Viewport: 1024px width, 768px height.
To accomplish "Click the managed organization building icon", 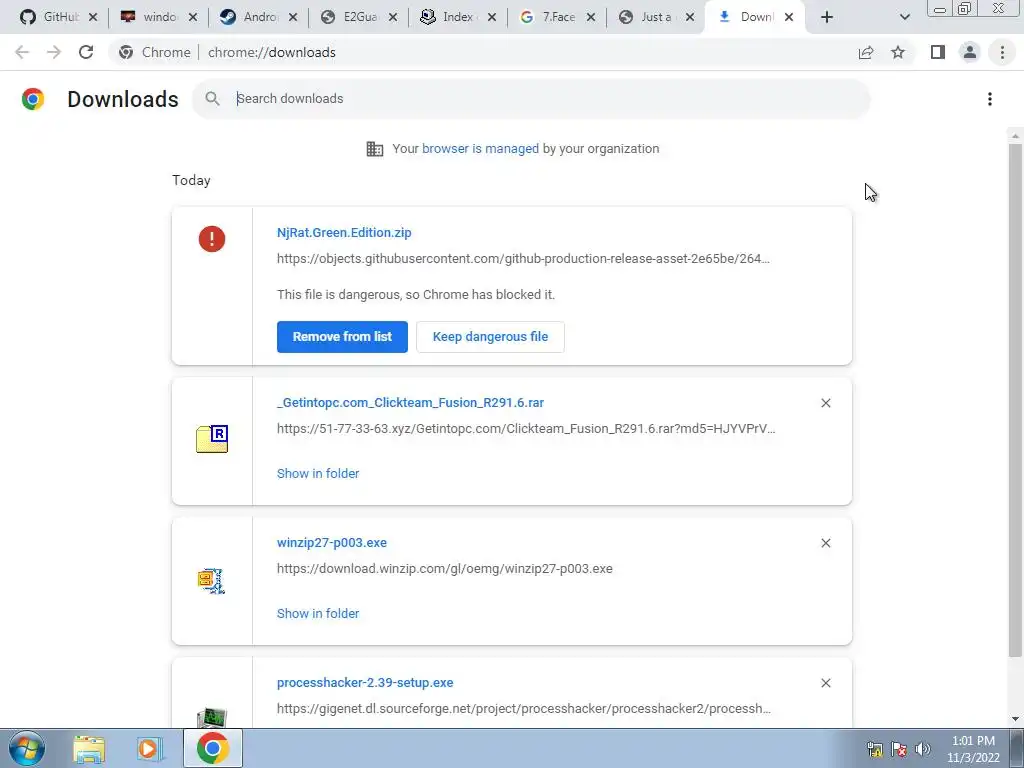I will (375, 149).
